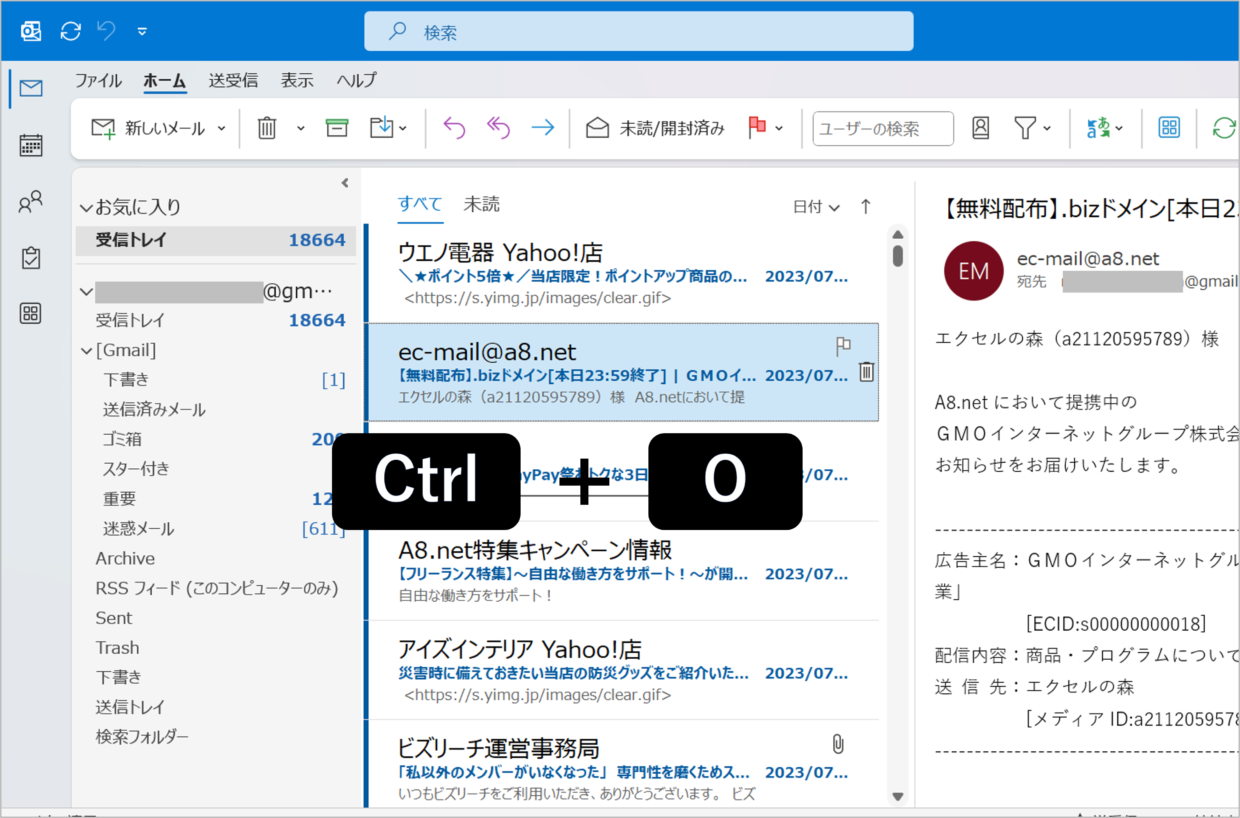Select the ホーム ribbon tab
The height and width of the screenshot is (818, 1240).
coord(164,81)
